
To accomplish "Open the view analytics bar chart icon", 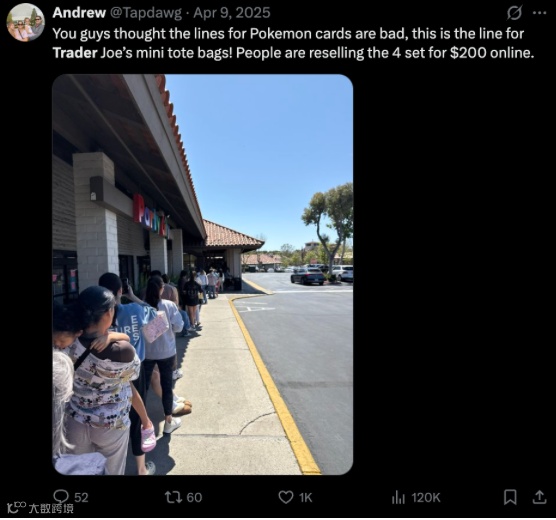I will pos(398,498).
